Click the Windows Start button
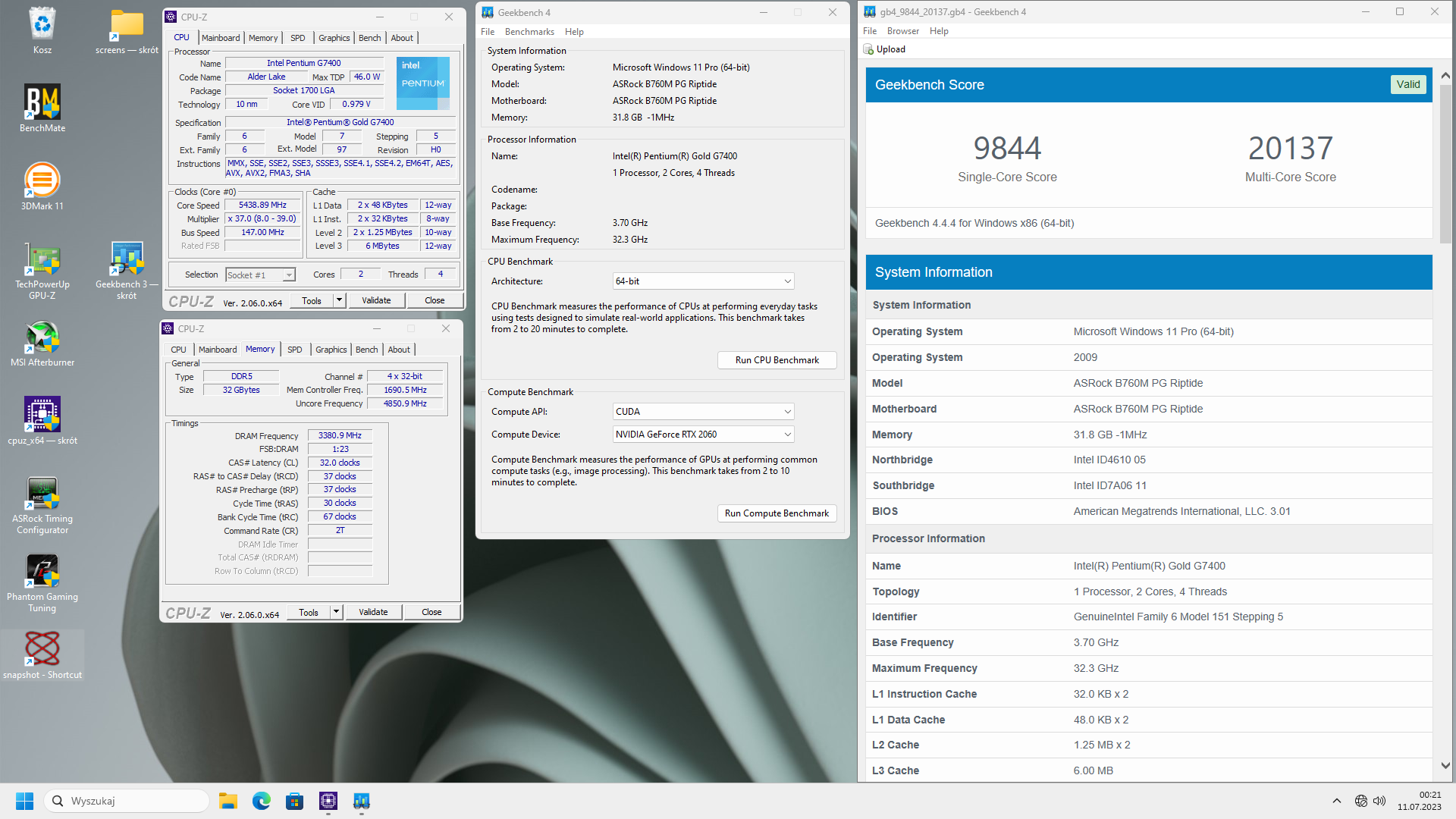Image resolution: width=1456 pixels, height=819 pixels. [24, 801]
